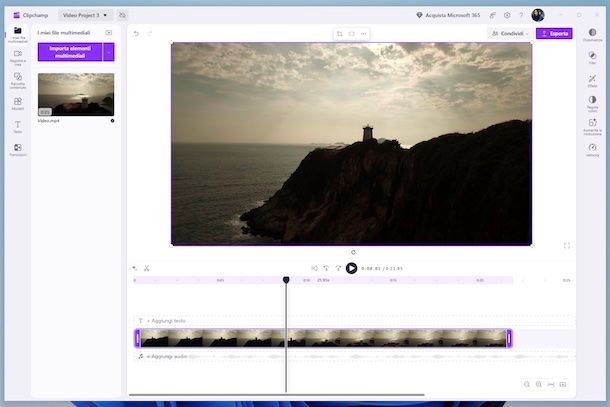Open the feedback icon in title bar
Viewport: 610px width, 407px height.
493,15
